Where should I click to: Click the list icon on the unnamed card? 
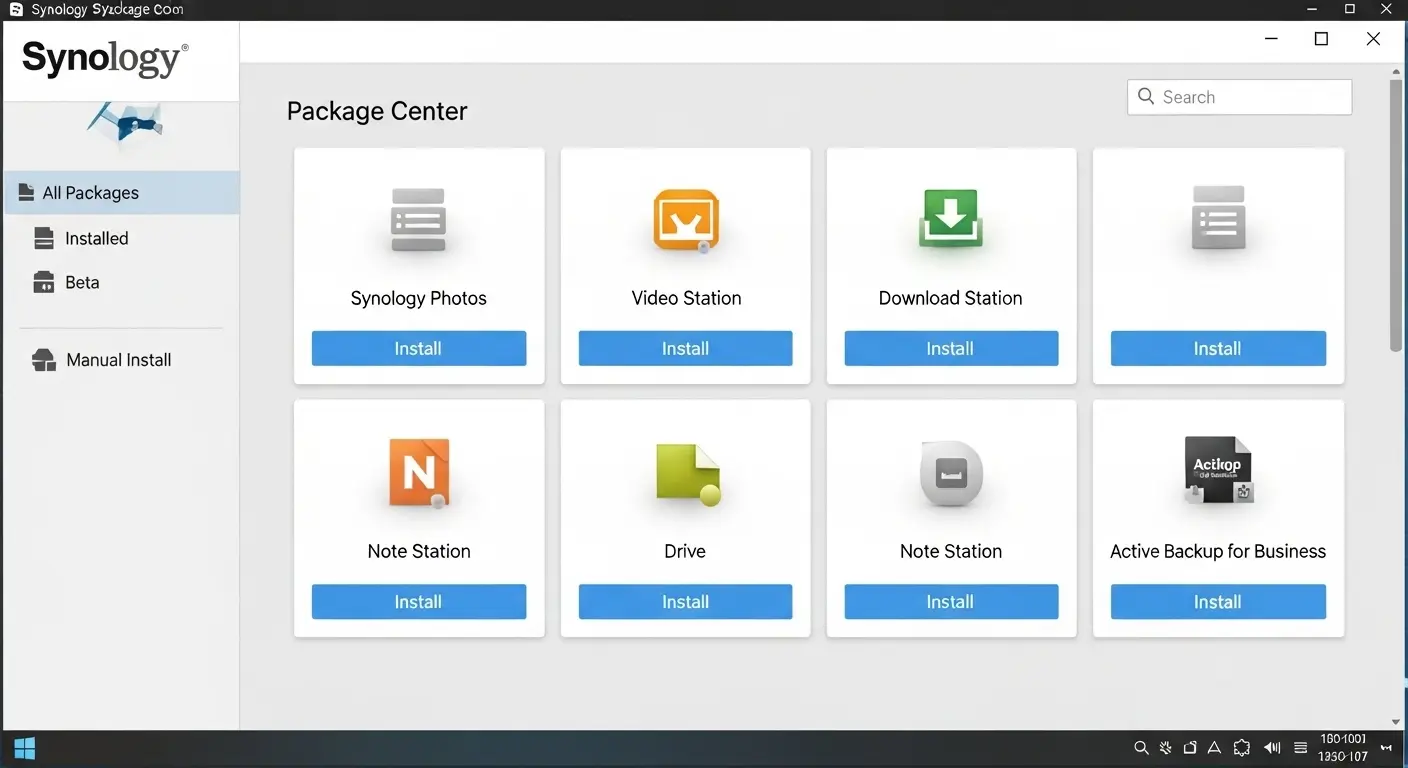click(1218, 217)
